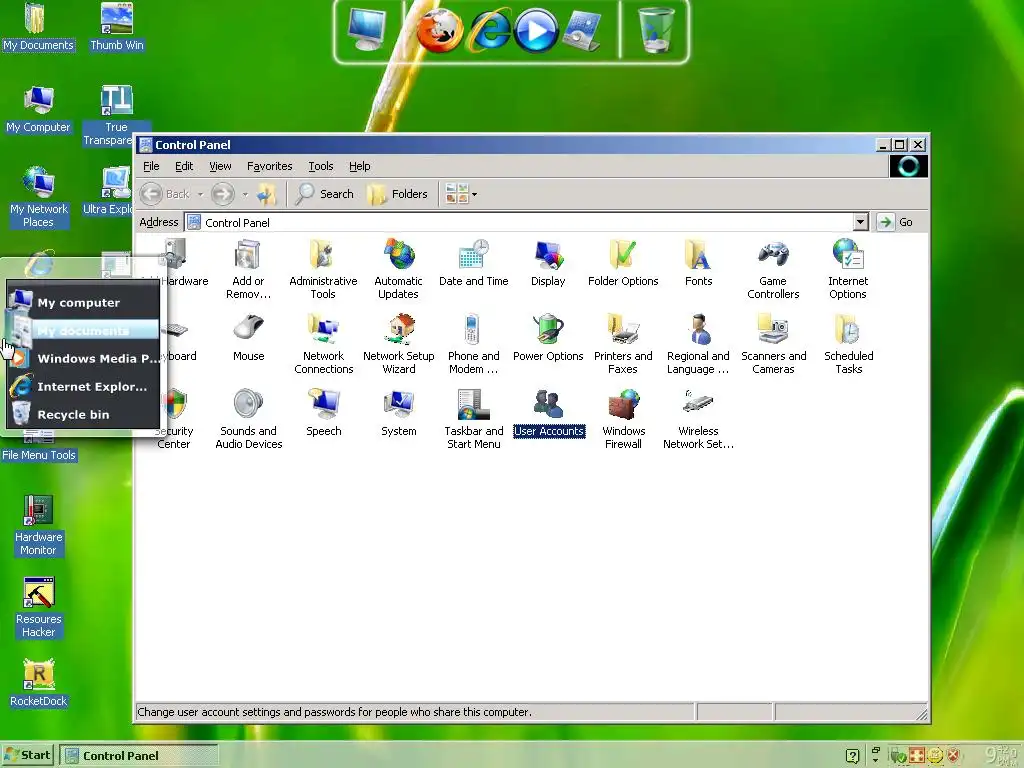Choose My documents in popup menu
This screenshot has height=768, width=1024.
coord(83,330)
